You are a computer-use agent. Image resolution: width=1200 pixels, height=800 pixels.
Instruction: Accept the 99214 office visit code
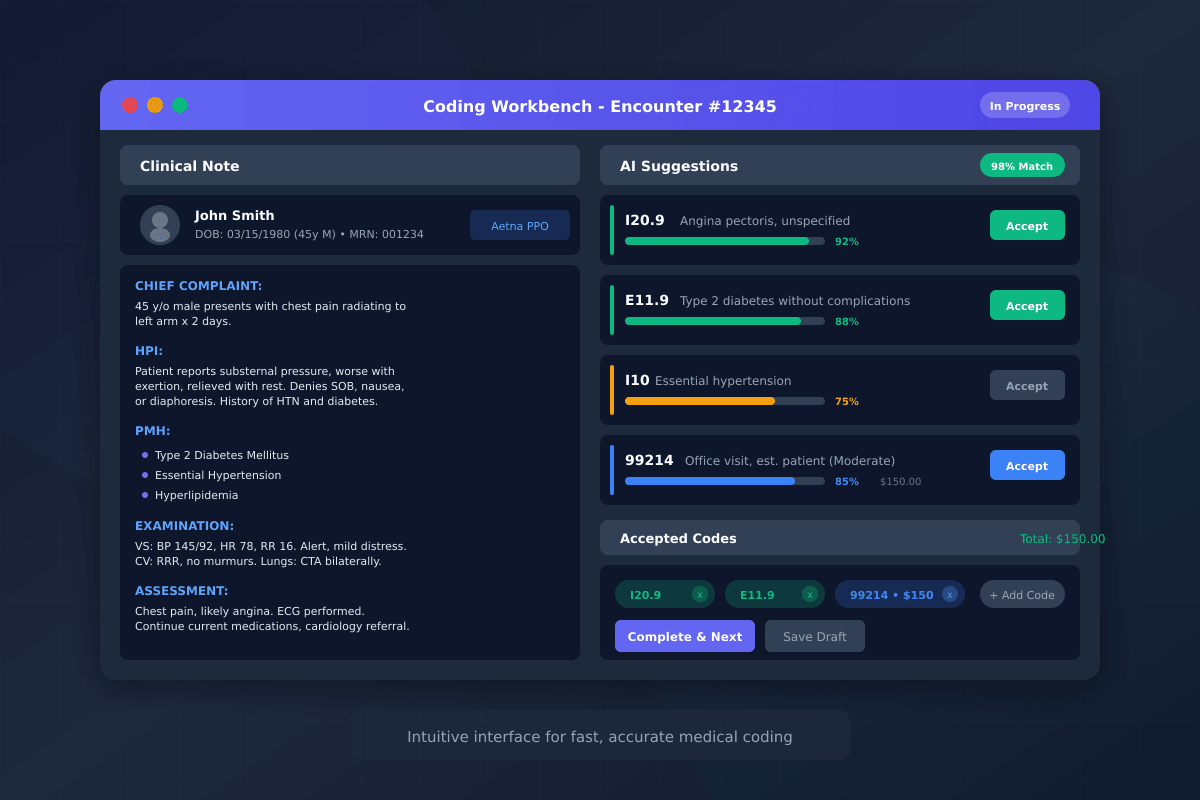pyautogui.click(x=1027, y=465)
